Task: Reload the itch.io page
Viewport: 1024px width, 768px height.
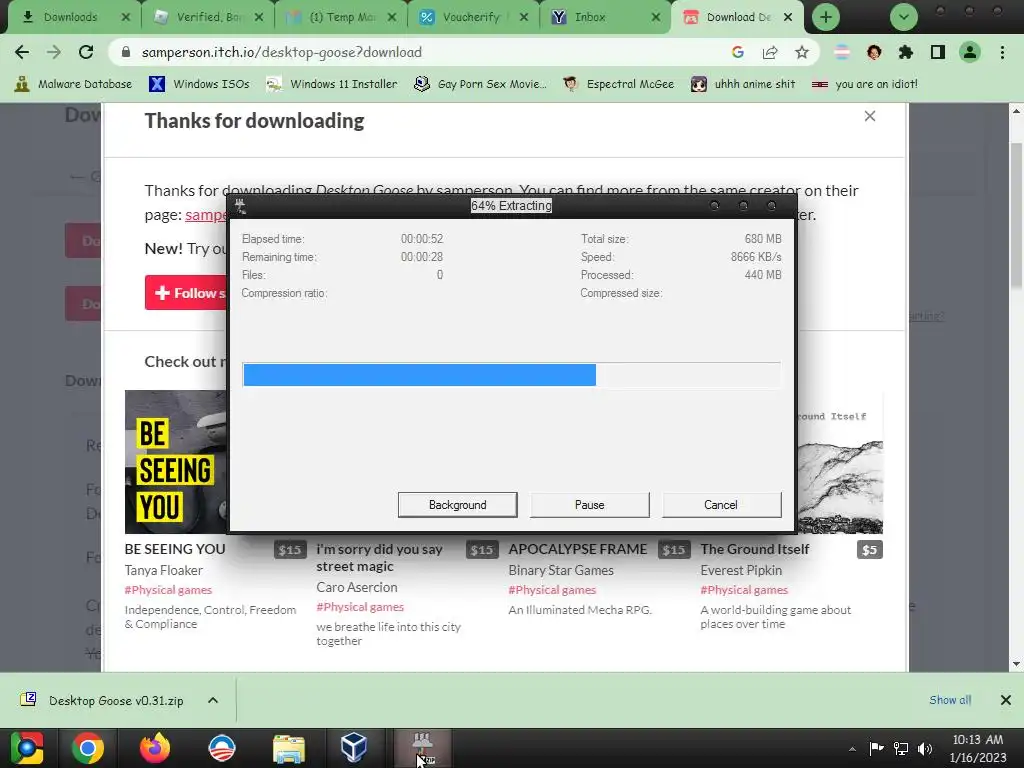Action: [86, 52]
